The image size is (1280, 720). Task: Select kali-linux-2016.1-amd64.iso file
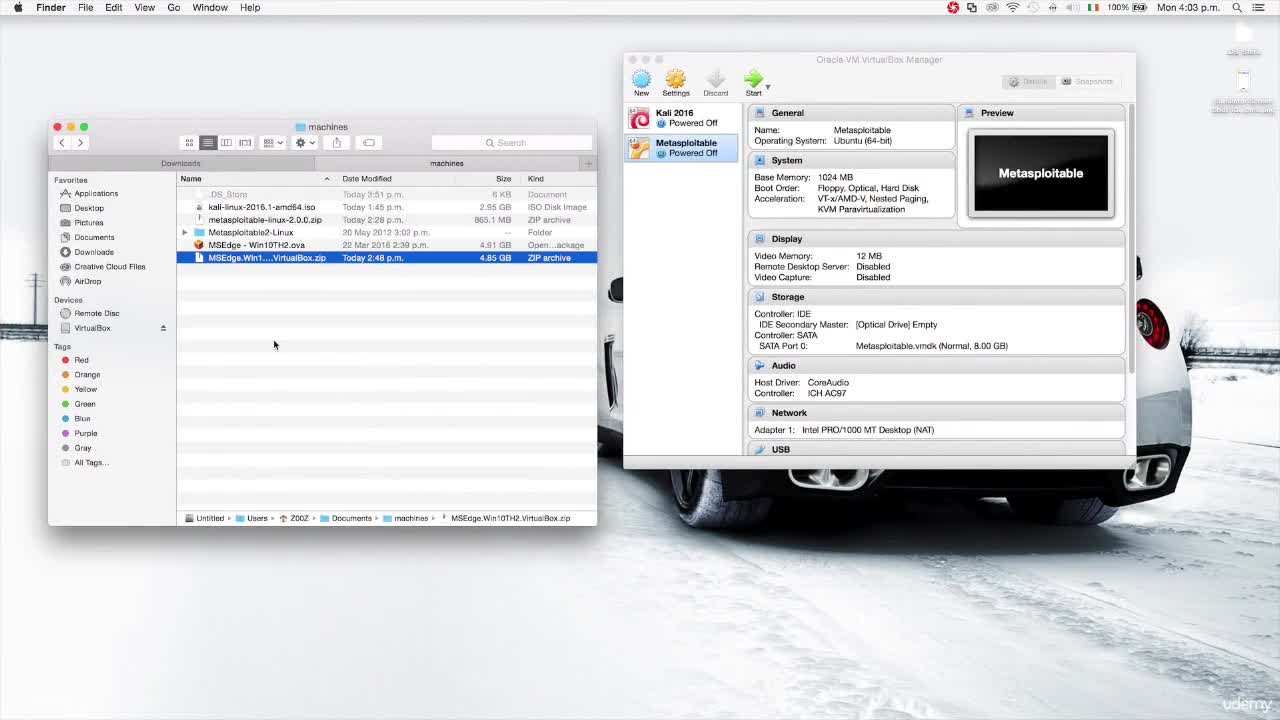tap(387, 207)
